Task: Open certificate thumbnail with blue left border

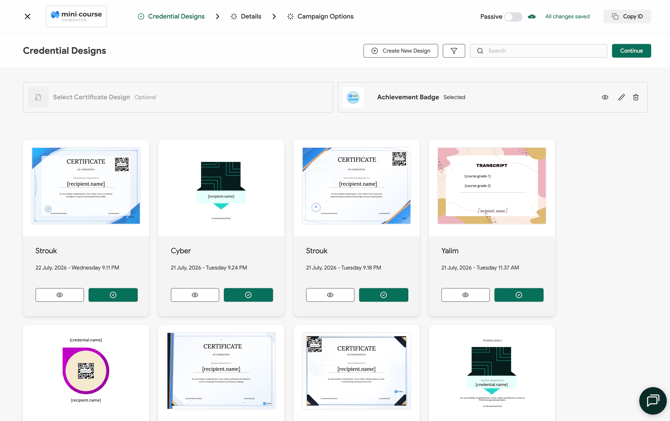Action: click(221, 371)
